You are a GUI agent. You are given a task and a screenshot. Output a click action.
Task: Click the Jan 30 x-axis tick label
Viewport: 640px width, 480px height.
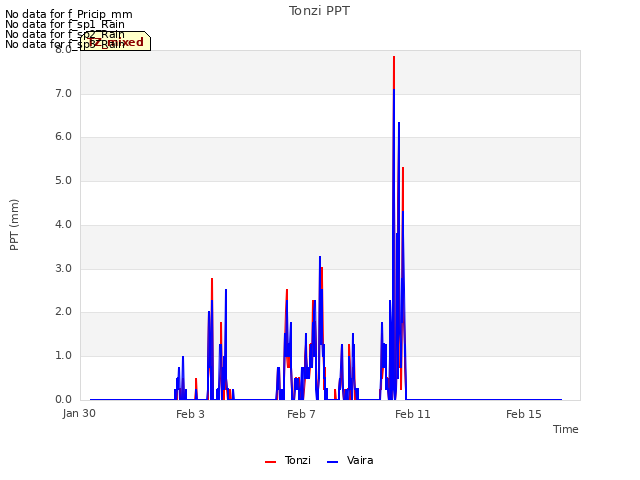[x=79, y=413]
